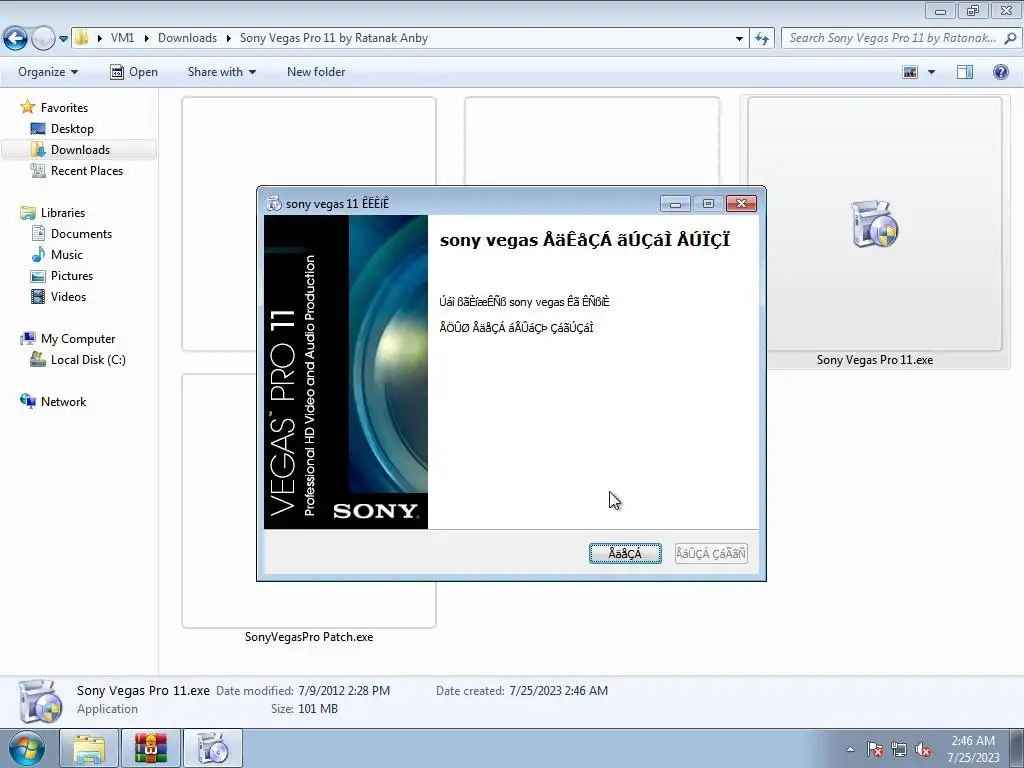Close the sony vegas 11 installer dialog

click(x=741, y=204)
